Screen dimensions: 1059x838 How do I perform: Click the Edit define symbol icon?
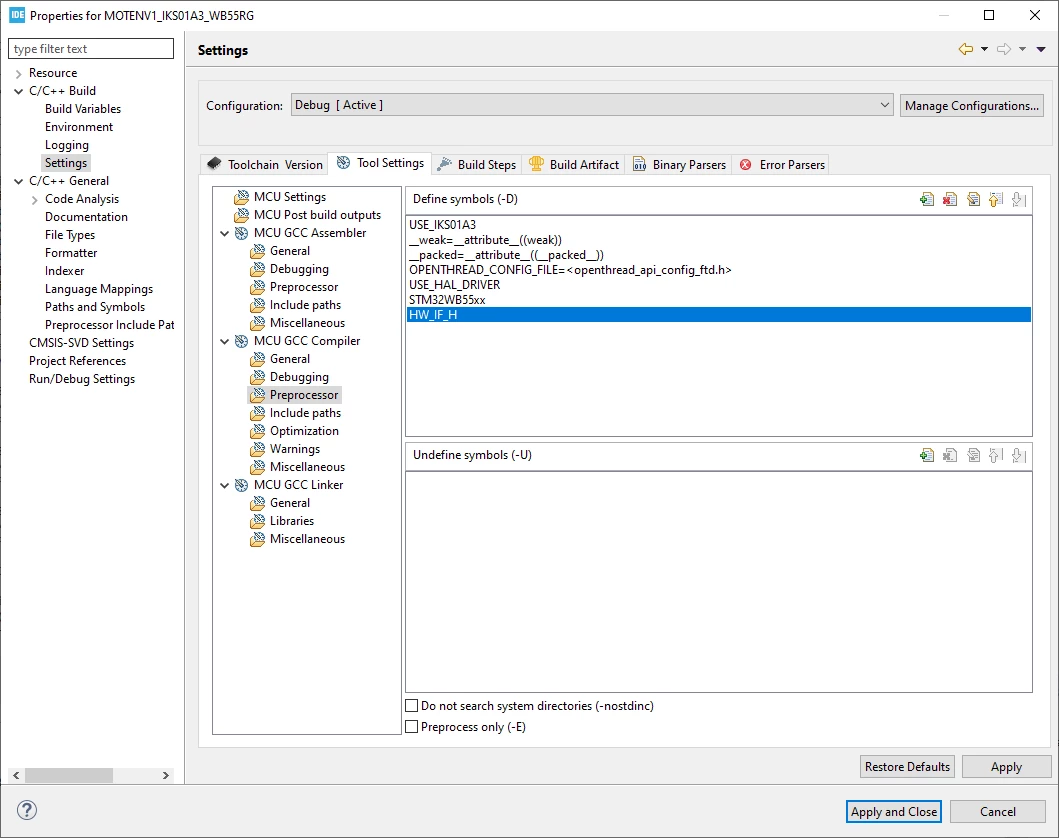(x=973, y=199)
